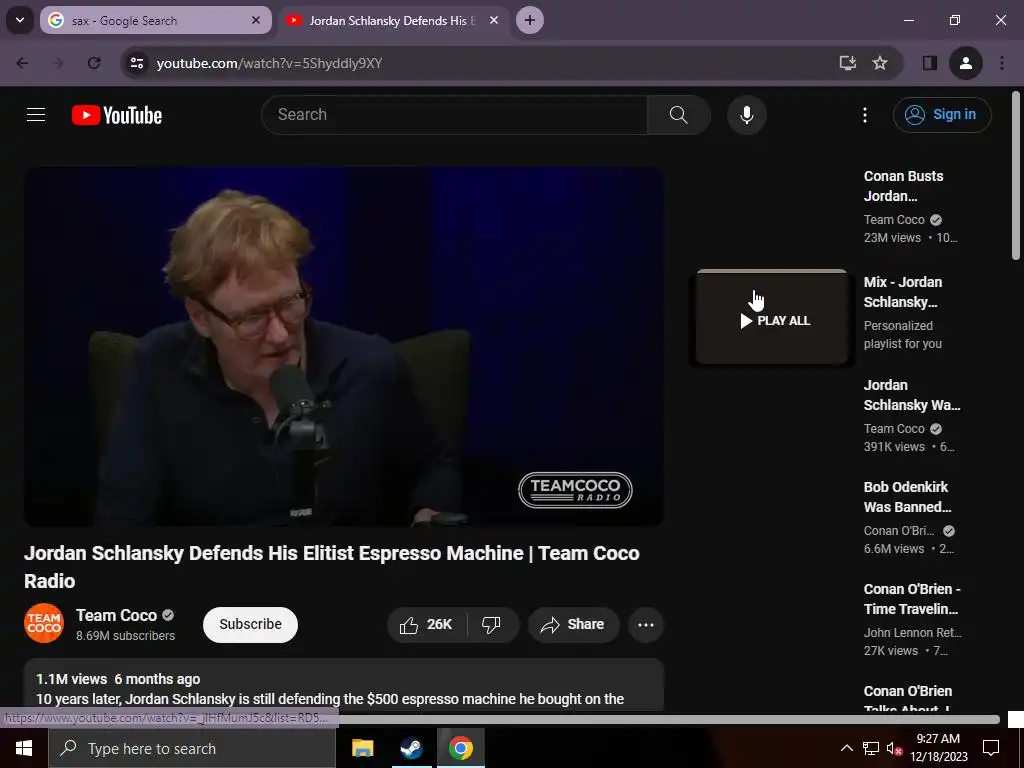Open a new tab with the plus button
The image size is (1024, 768).
point(530,20)
